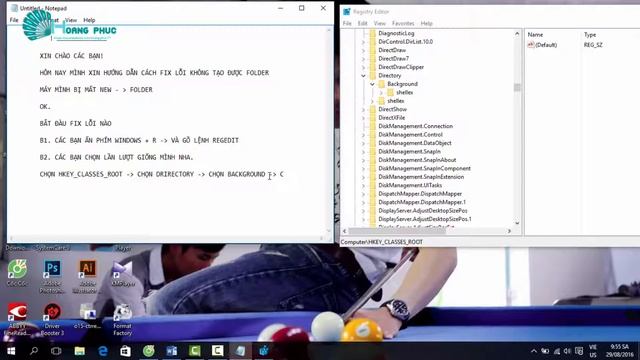Select DiskManagement.SnapIn key

point(409,151)
